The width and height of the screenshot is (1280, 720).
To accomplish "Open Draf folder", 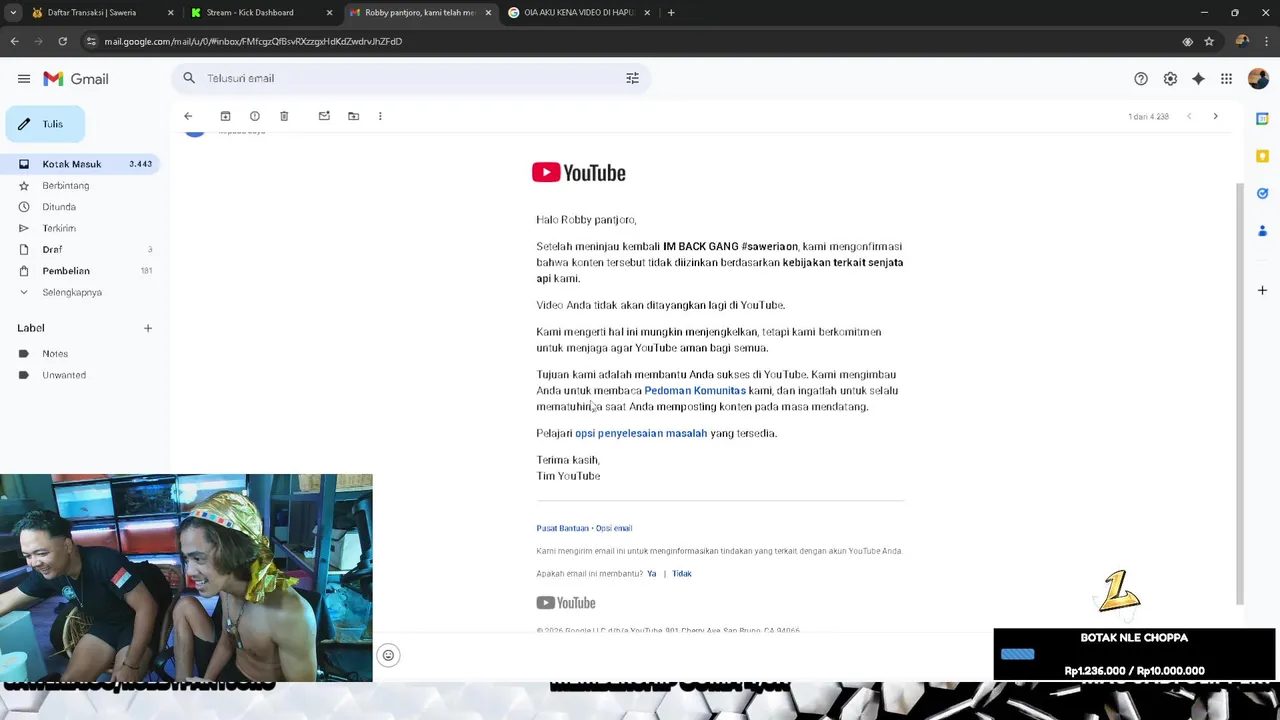I will tap(80, 249).
